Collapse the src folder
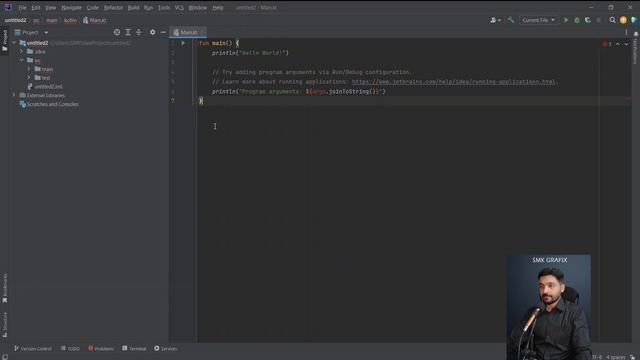 (x=22, y=60)
